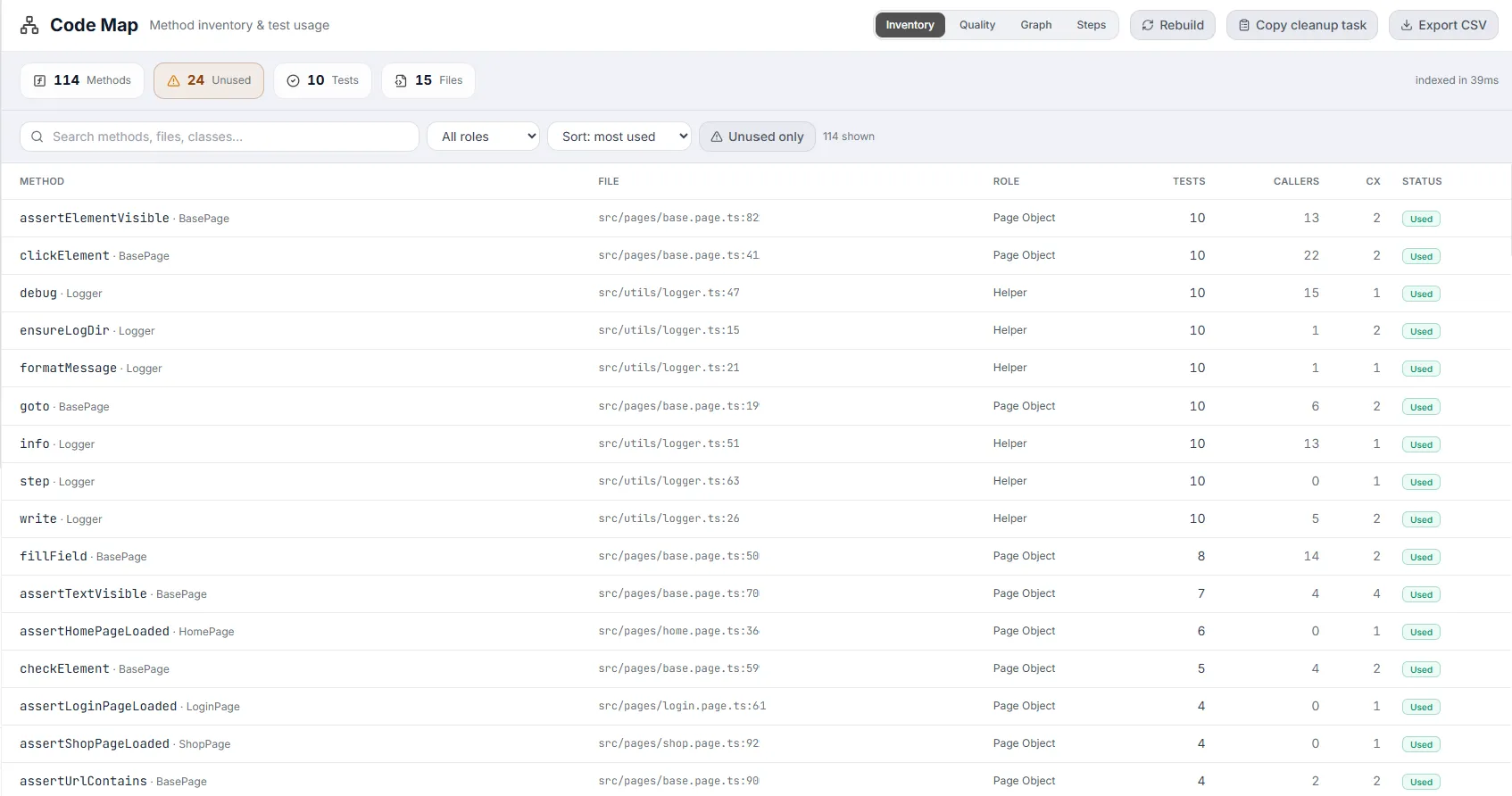
Task: Click the CALLERS column header
Action: pyautogui.click(x=1296, y=181)
